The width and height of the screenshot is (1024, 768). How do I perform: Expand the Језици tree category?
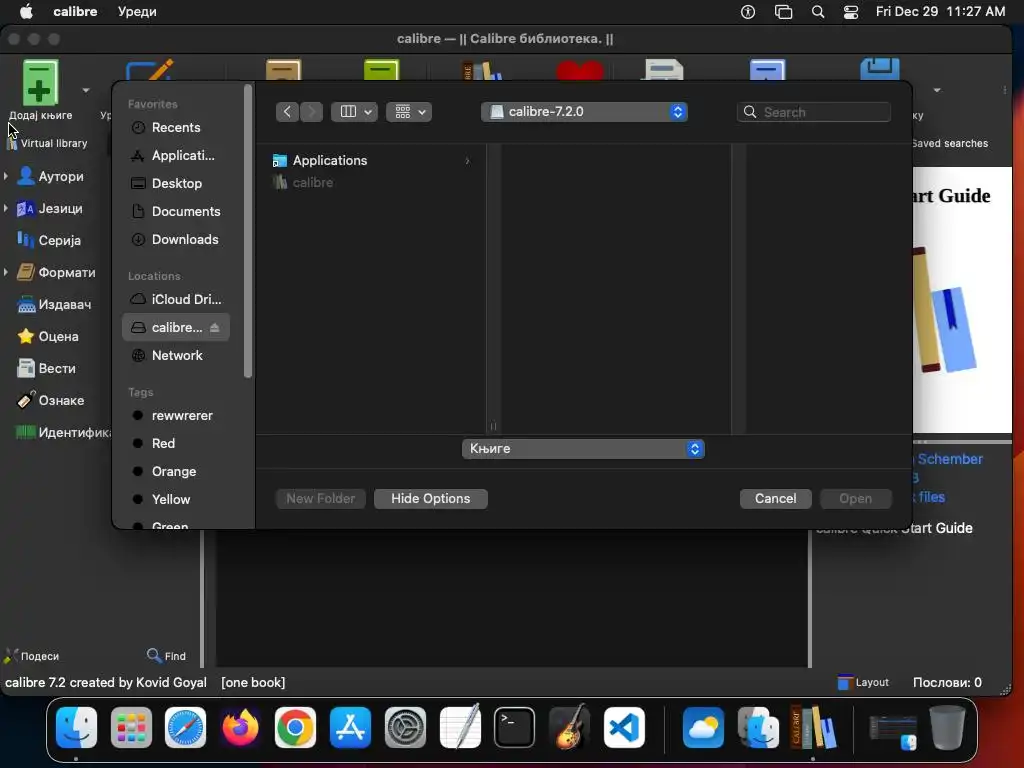pyautogui.click(x=6, y=208)
